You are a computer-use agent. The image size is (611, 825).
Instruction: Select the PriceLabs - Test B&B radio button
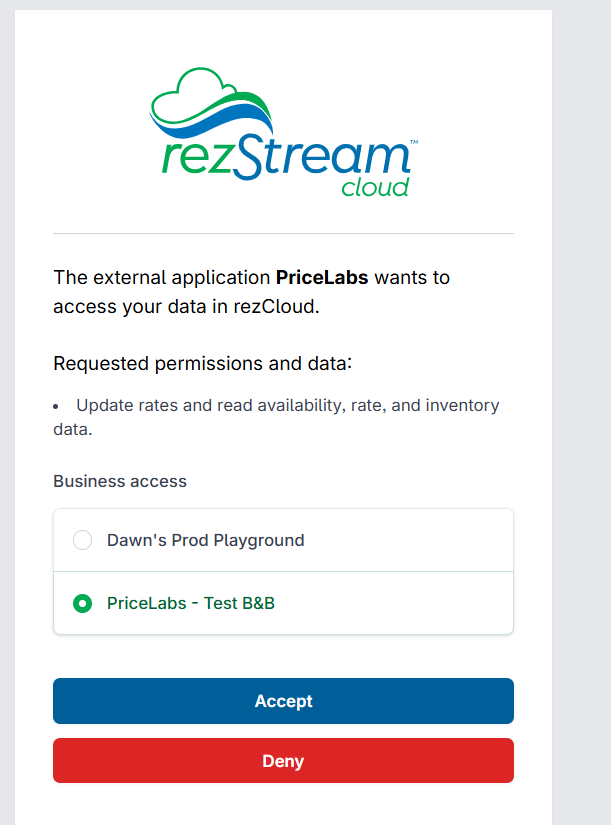(83, 603)
